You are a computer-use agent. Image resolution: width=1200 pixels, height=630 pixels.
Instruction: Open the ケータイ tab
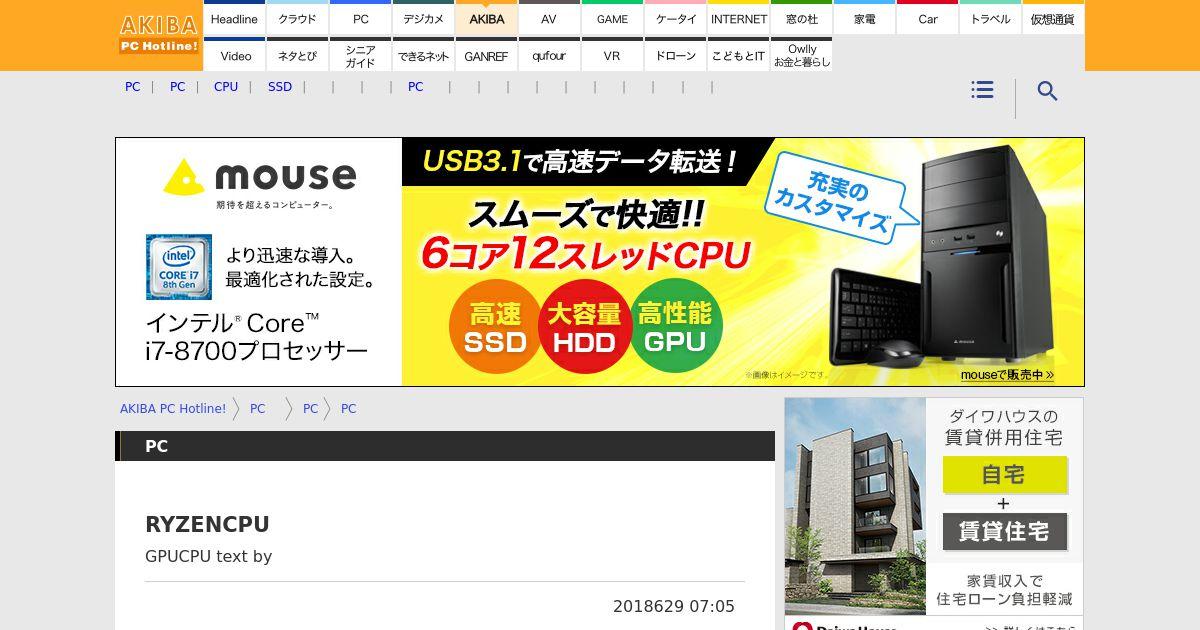(675, 19)
